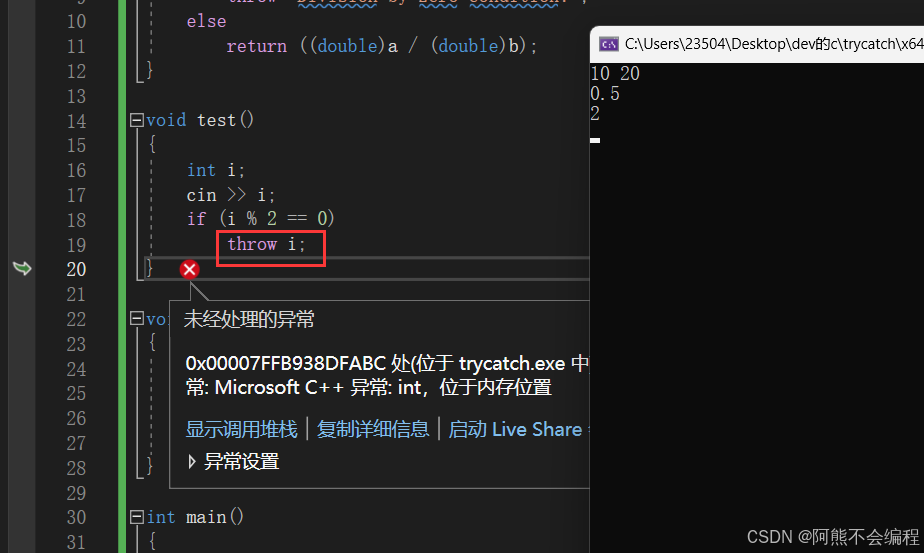Click the console window path title text

(x=774, y=44)
